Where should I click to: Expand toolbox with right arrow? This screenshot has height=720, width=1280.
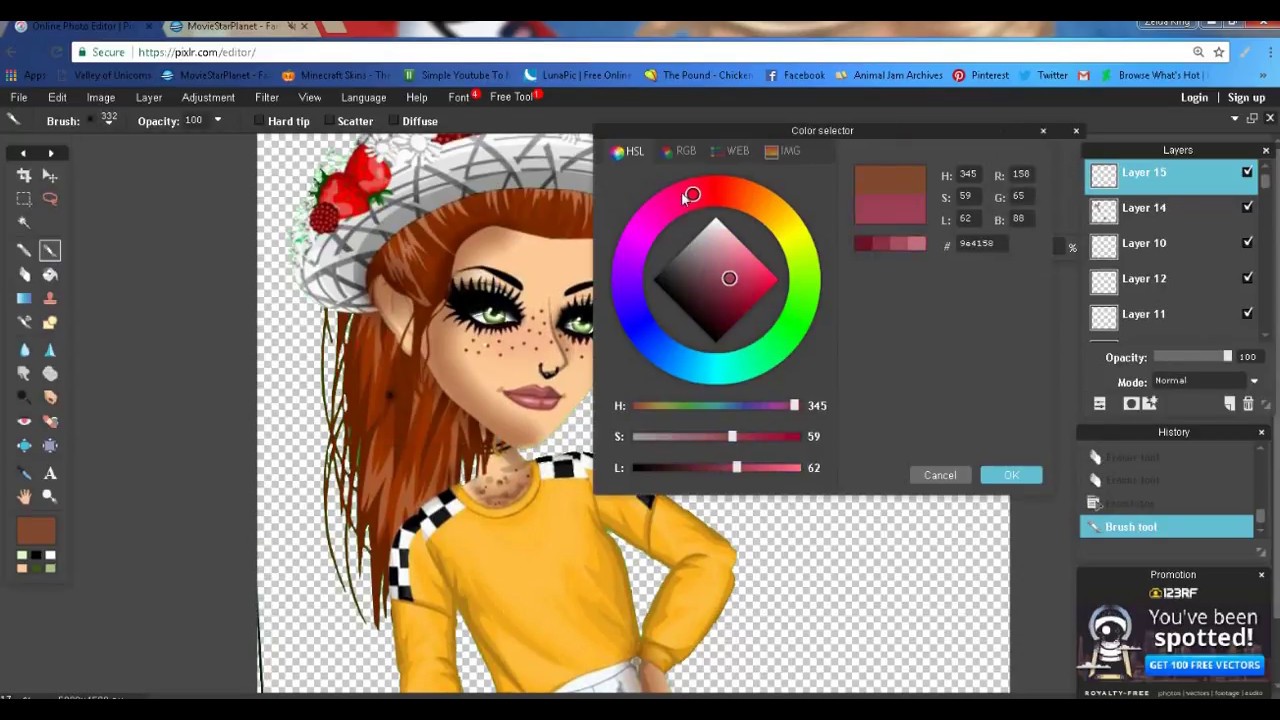click(x=51, y=153)
